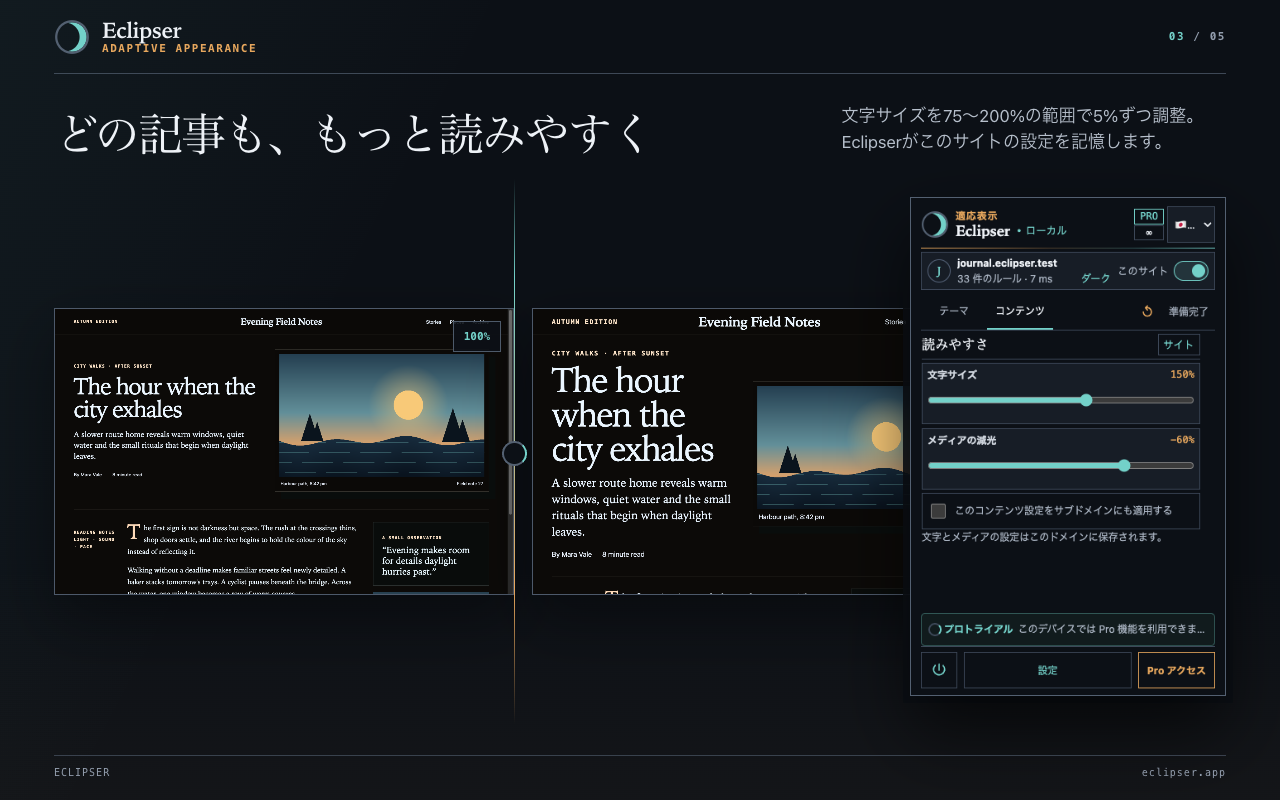This screenshot has height=800, width=1280.
Task: Click the 文字とメディアの設定 domain note
Action: [1042, 537]
